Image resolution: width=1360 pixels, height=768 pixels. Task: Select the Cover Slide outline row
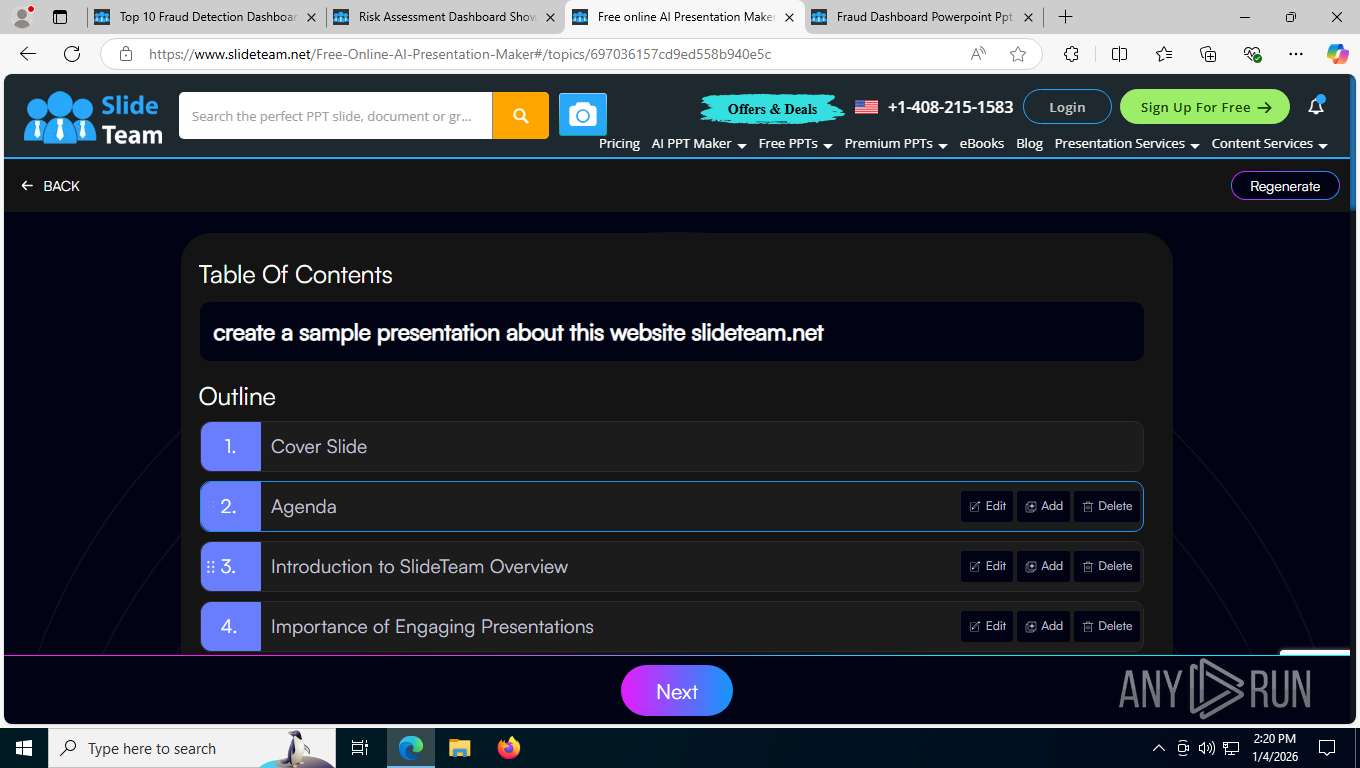click(672, 446)
